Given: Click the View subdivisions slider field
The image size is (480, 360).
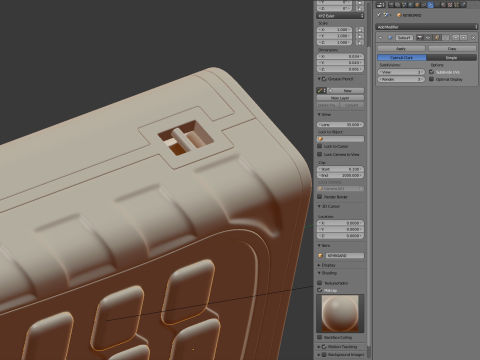Looking at the screenshot, I should coord(401,72).
